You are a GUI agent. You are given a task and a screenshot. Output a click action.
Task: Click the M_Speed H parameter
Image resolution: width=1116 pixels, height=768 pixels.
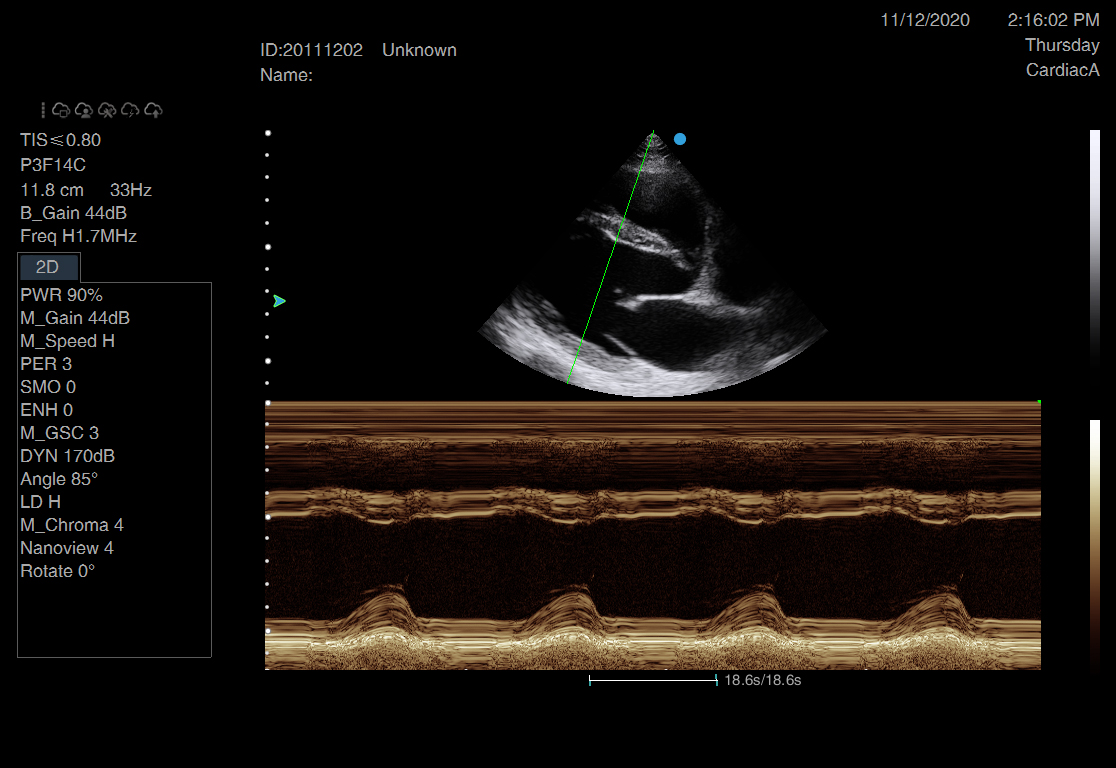[67, 341]
